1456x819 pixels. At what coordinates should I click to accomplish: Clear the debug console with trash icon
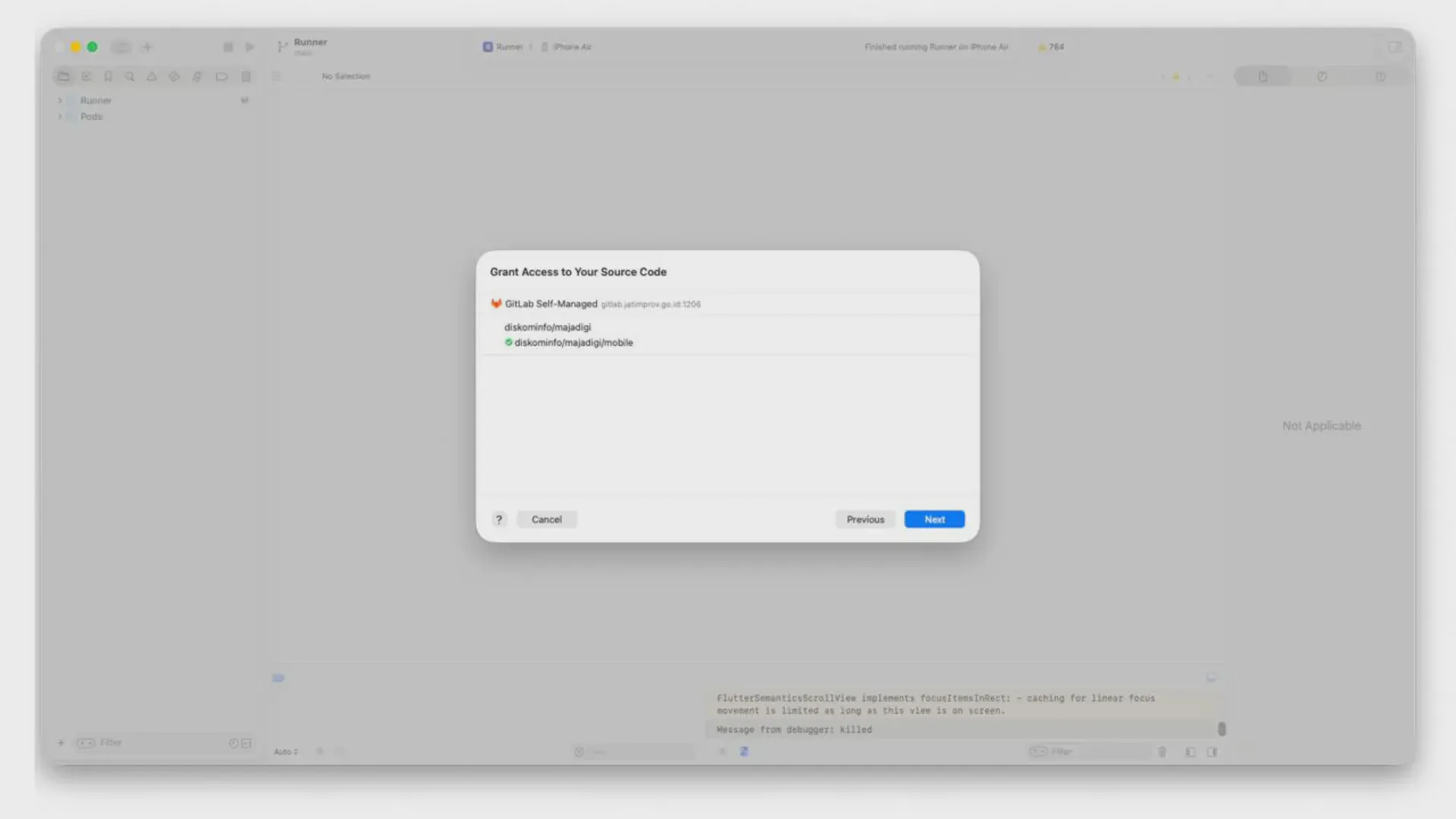tap(1163, 752)
